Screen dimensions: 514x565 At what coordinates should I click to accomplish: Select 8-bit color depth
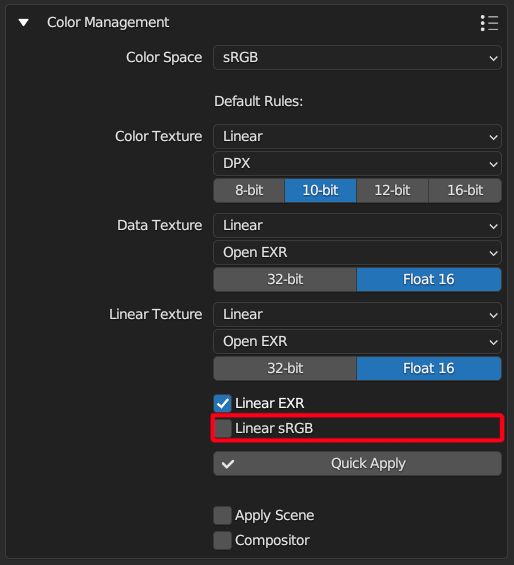click(249, 190)
